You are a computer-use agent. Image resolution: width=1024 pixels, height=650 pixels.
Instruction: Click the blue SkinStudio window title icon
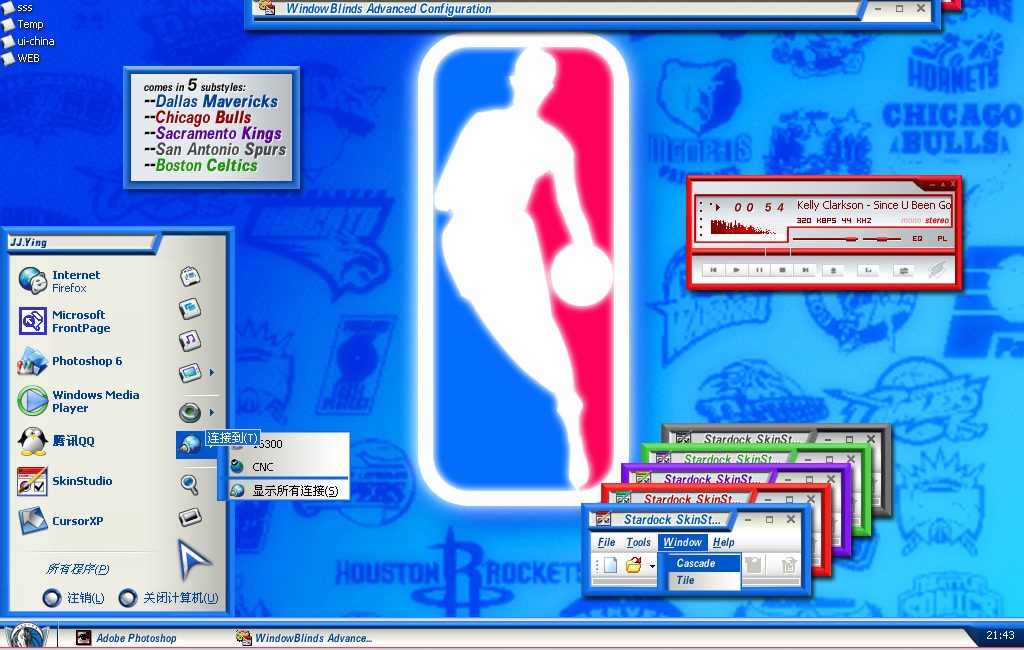[x=603, y=519]
